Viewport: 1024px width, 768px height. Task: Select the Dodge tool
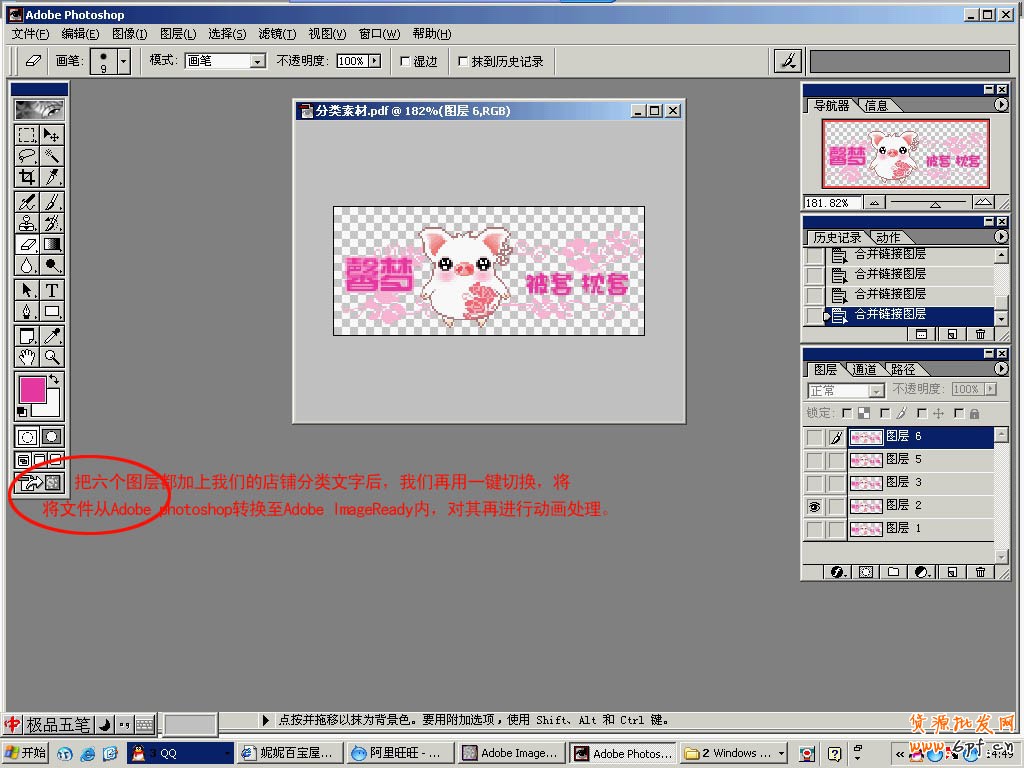click(52, 265)
